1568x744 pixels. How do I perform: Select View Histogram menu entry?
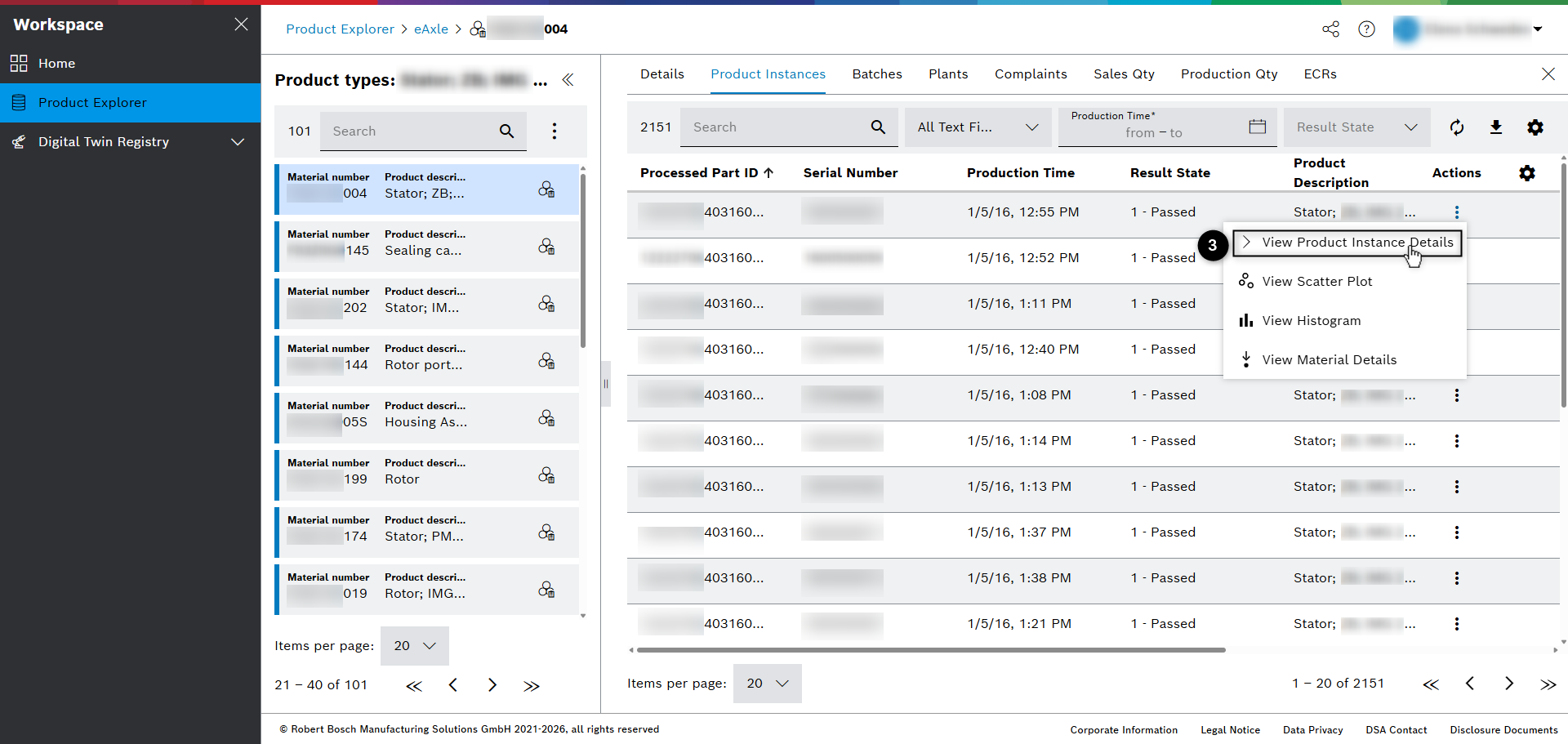[1345, 321]
